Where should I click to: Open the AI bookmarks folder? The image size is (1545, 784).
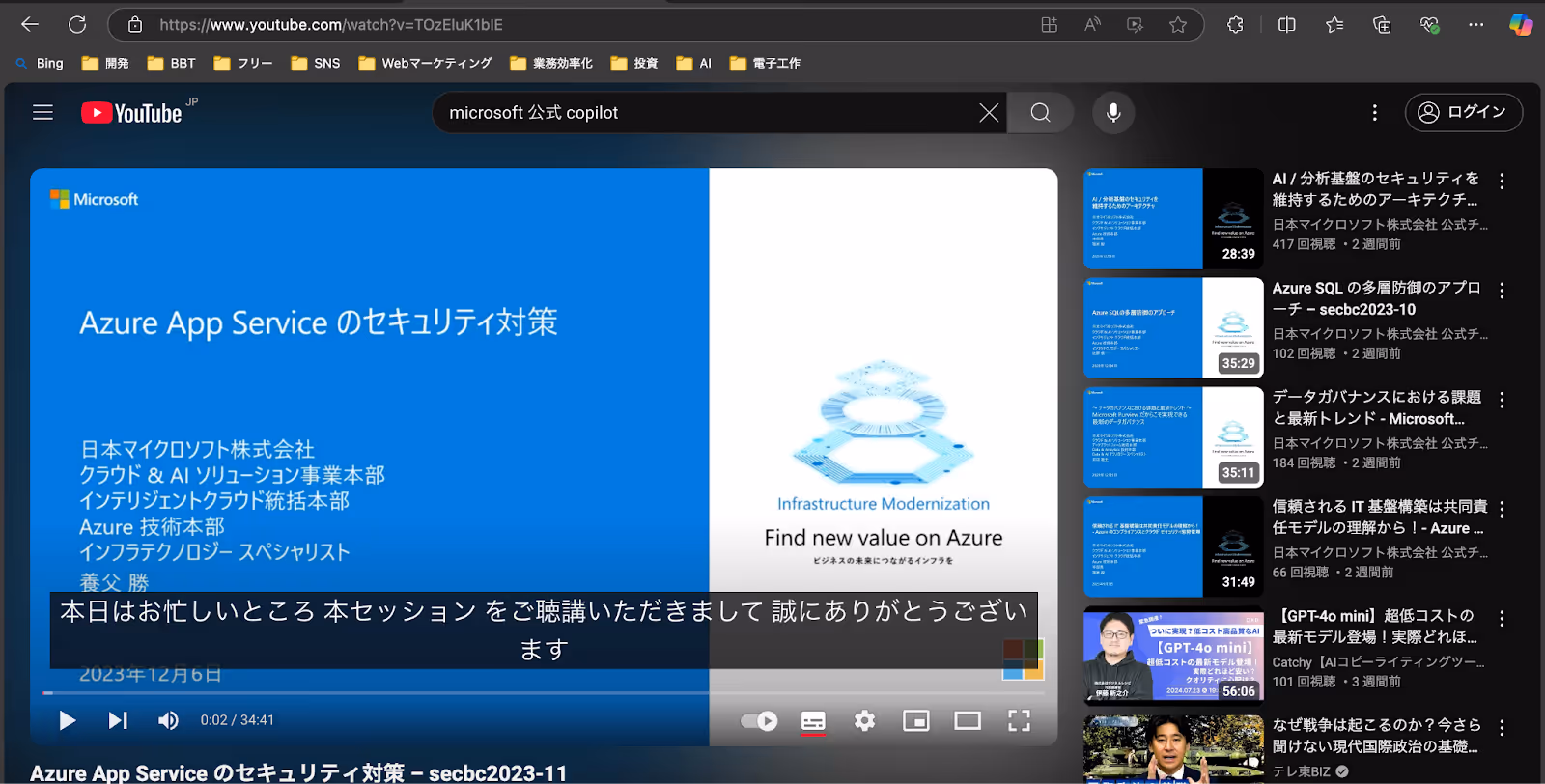coord(694,63)
